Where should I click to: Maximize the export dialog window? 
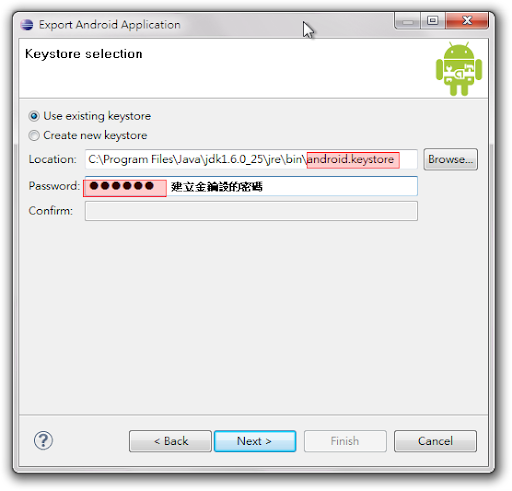(432, 21)
